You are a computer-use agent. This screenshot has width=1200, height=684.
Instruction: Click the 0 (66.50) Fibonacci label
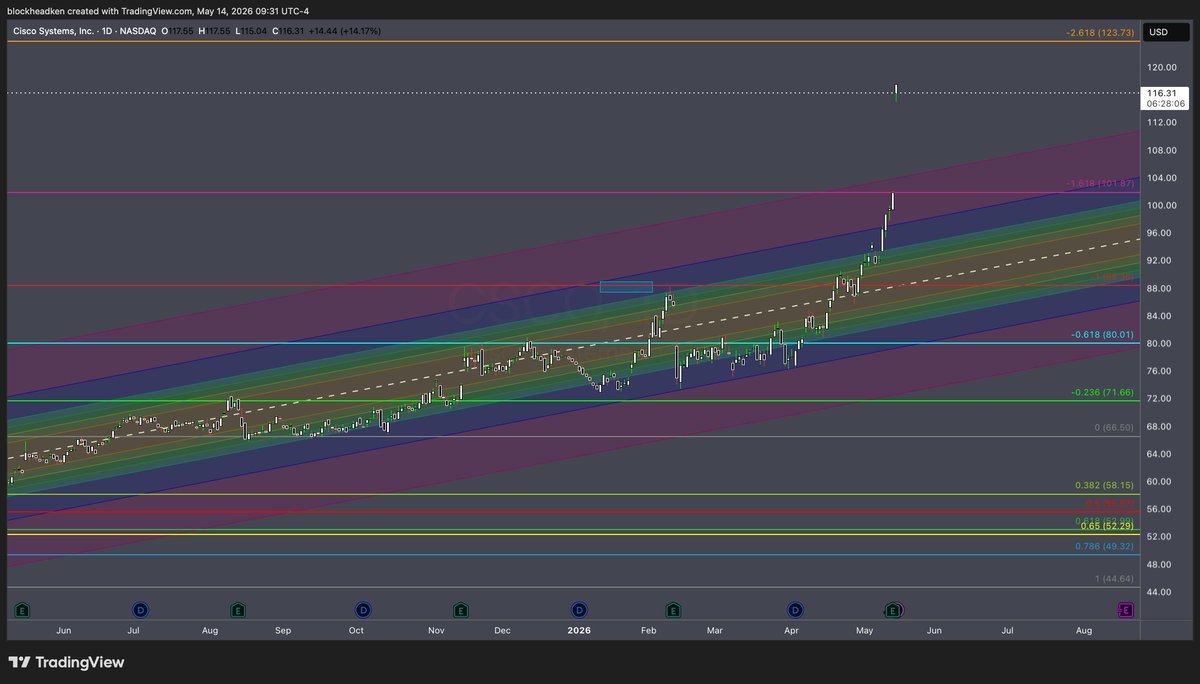[1112, 428]
